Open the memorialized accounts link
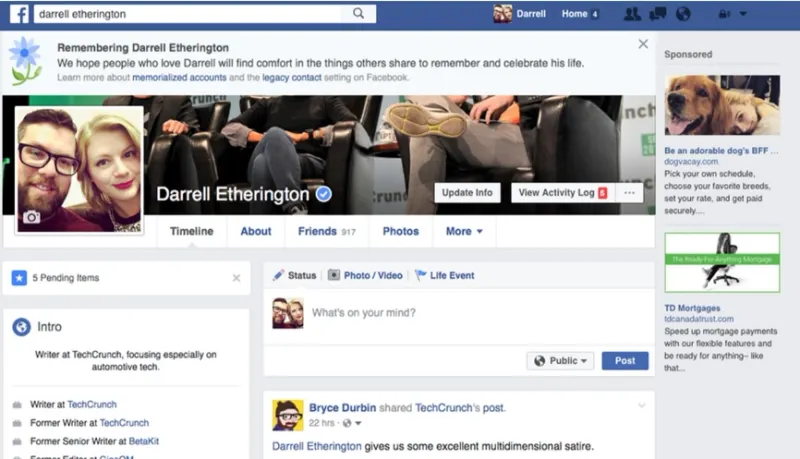Viewport: 800px width, 459px height. point(179,78)
